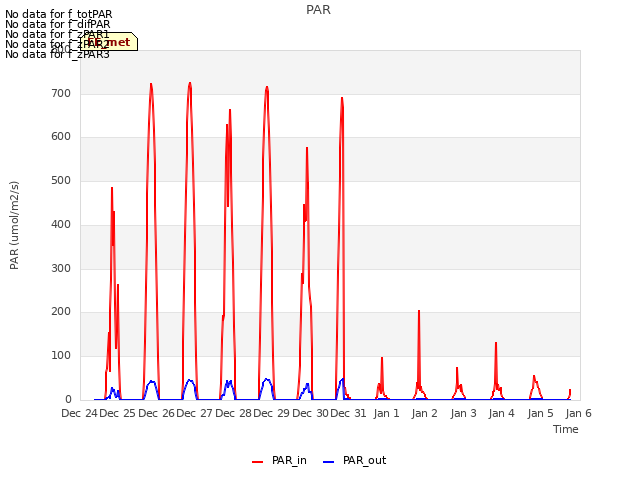This screenshot has height=480, width=640.
Task: Click the Dec 27 x-axis tick label
Action: (x=194, y=413)
